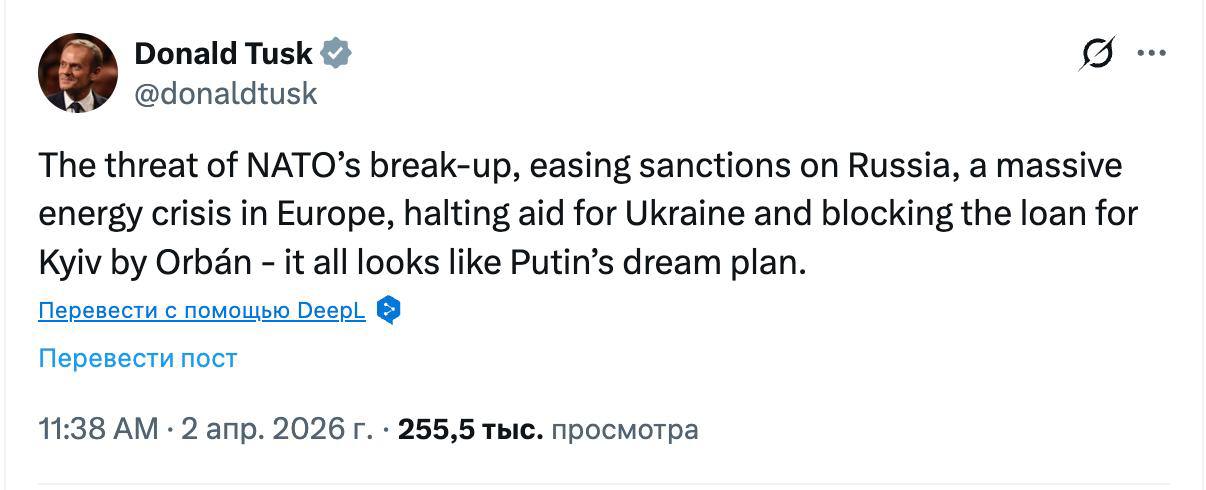Screen dimensions: 1206x490
Task: Click the "просмотра" views label
Action: [x=625, y=430]
